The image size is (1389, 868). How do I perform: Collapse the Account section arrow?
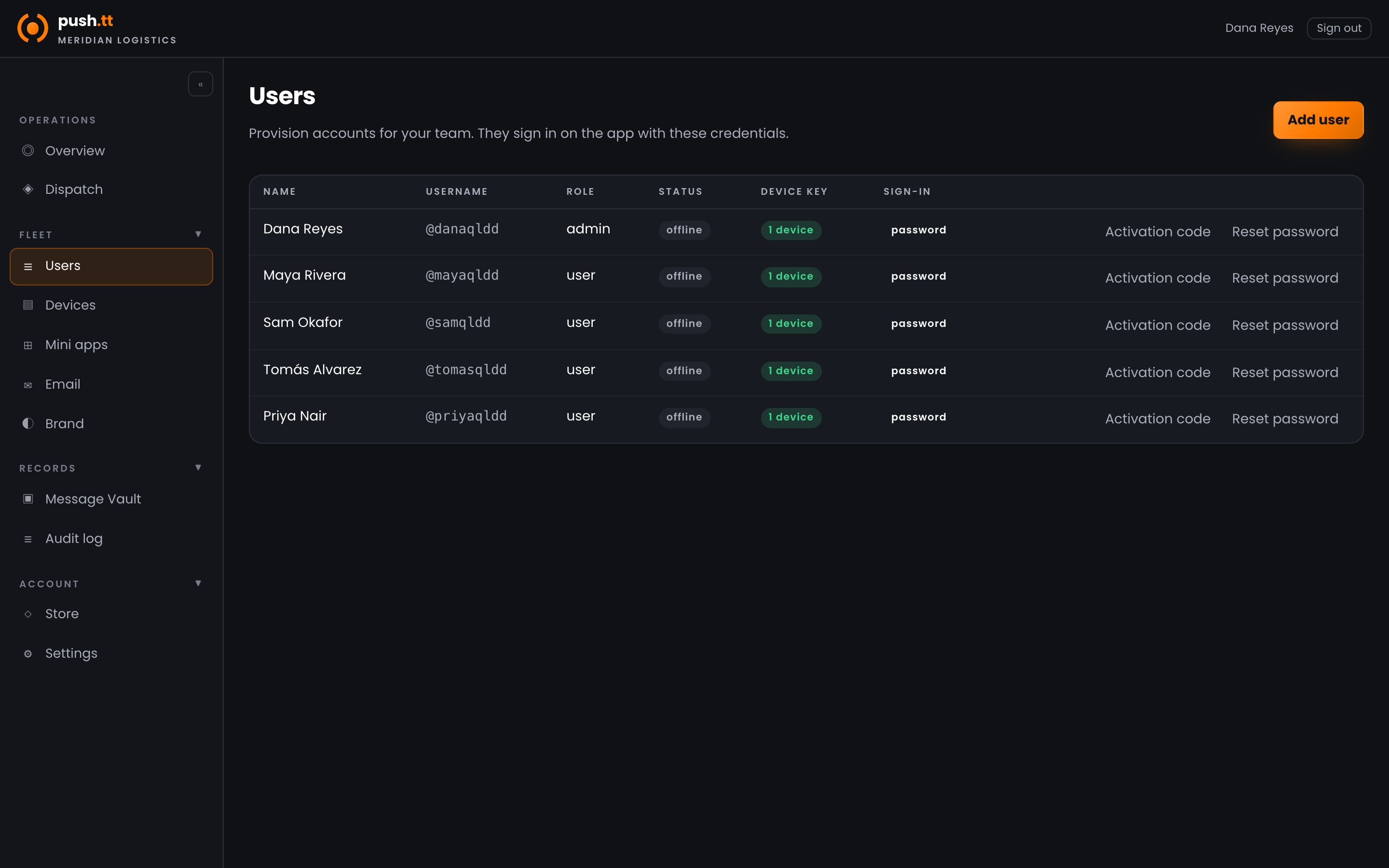tap(198, 583)
